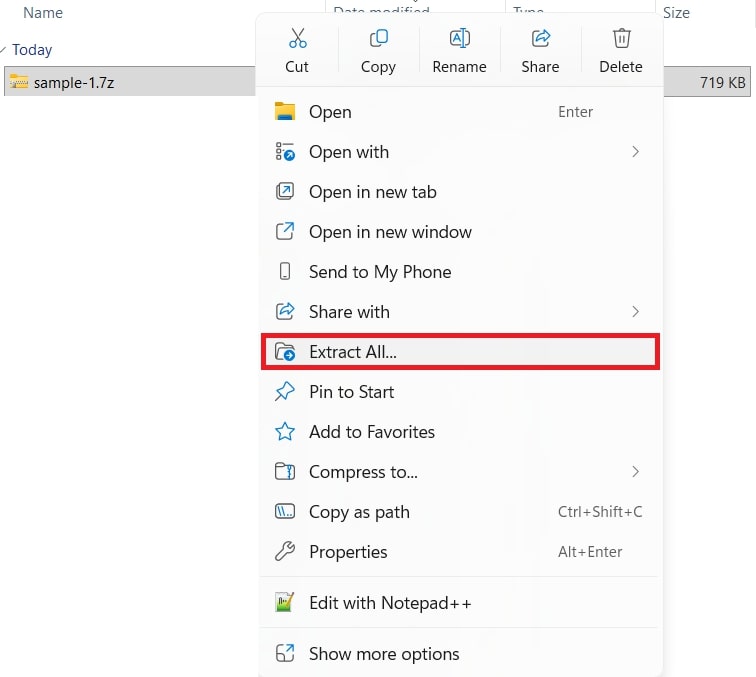Choose Extract All from the menu
The height and width of the screenshot is (677, 756).
tap(353, 352)
